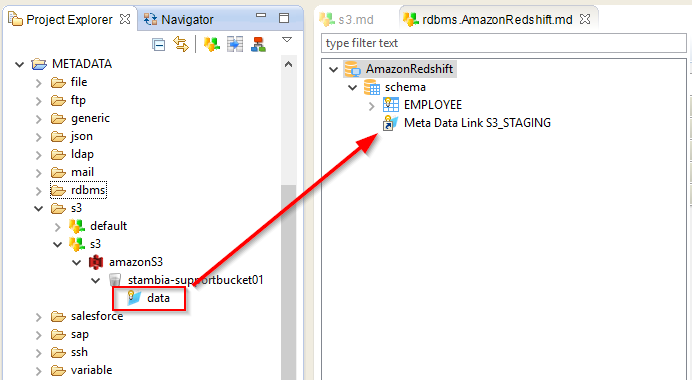Click the Project Explorer vertical scrollbar thumb

pos(289,282)
